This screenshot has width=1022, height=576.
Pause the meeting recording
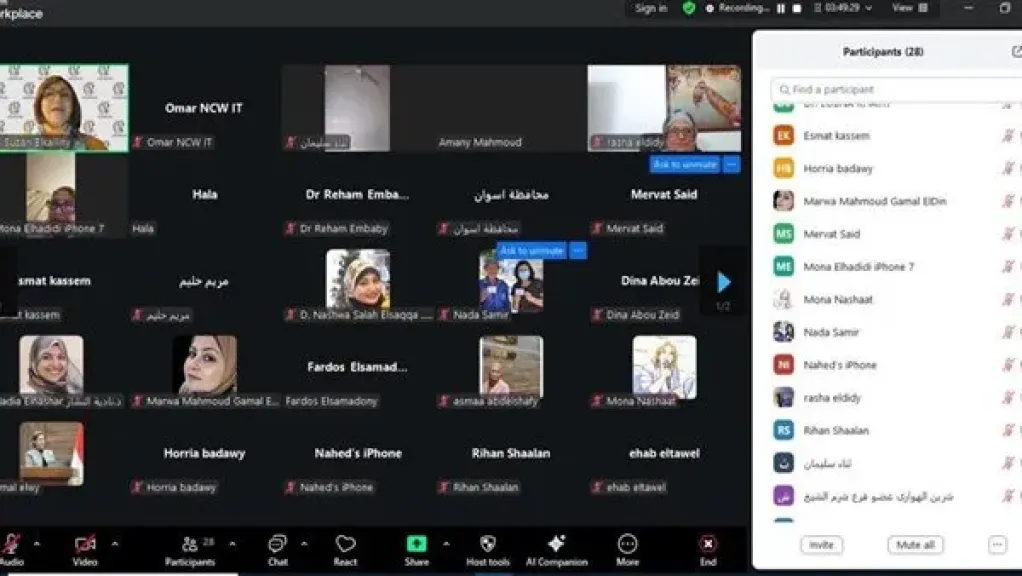(781, 8)
